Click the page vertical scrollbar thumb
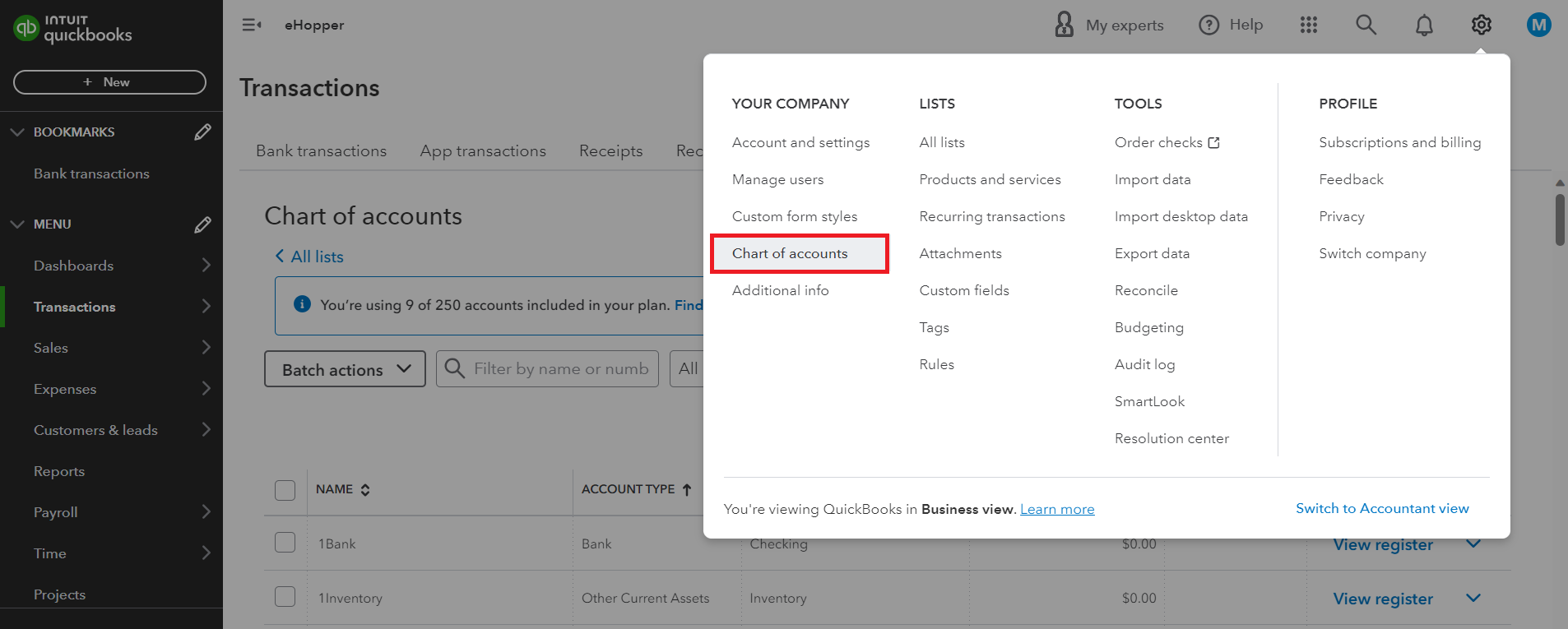 pyautogui.click(x=1560, y=220)
